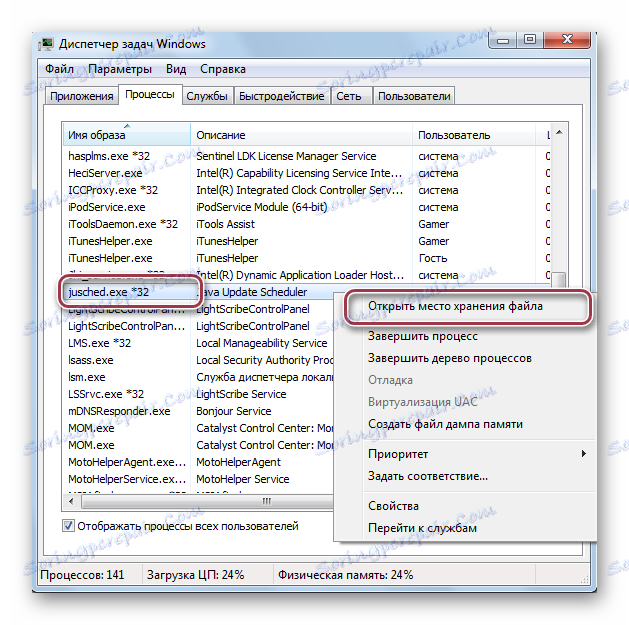Sort by the Описание column header

301,135
